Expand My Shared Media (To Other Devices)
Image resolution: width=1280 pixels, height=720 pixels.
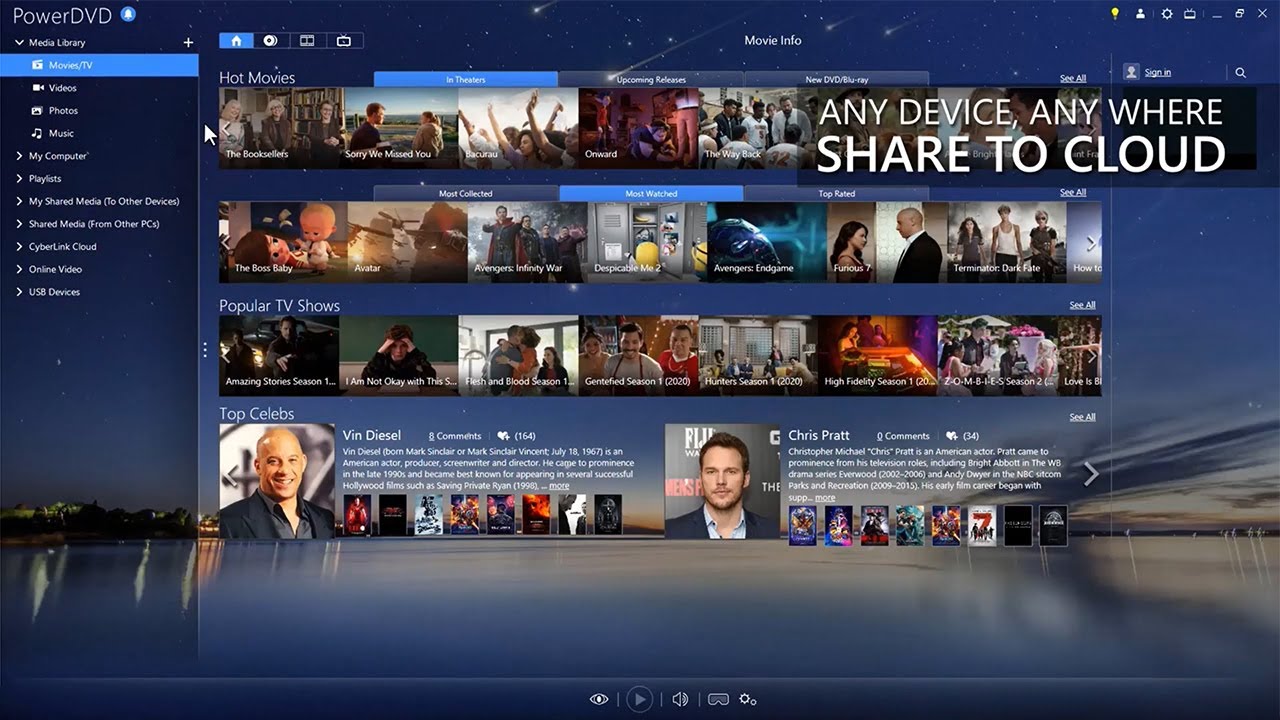19,201
